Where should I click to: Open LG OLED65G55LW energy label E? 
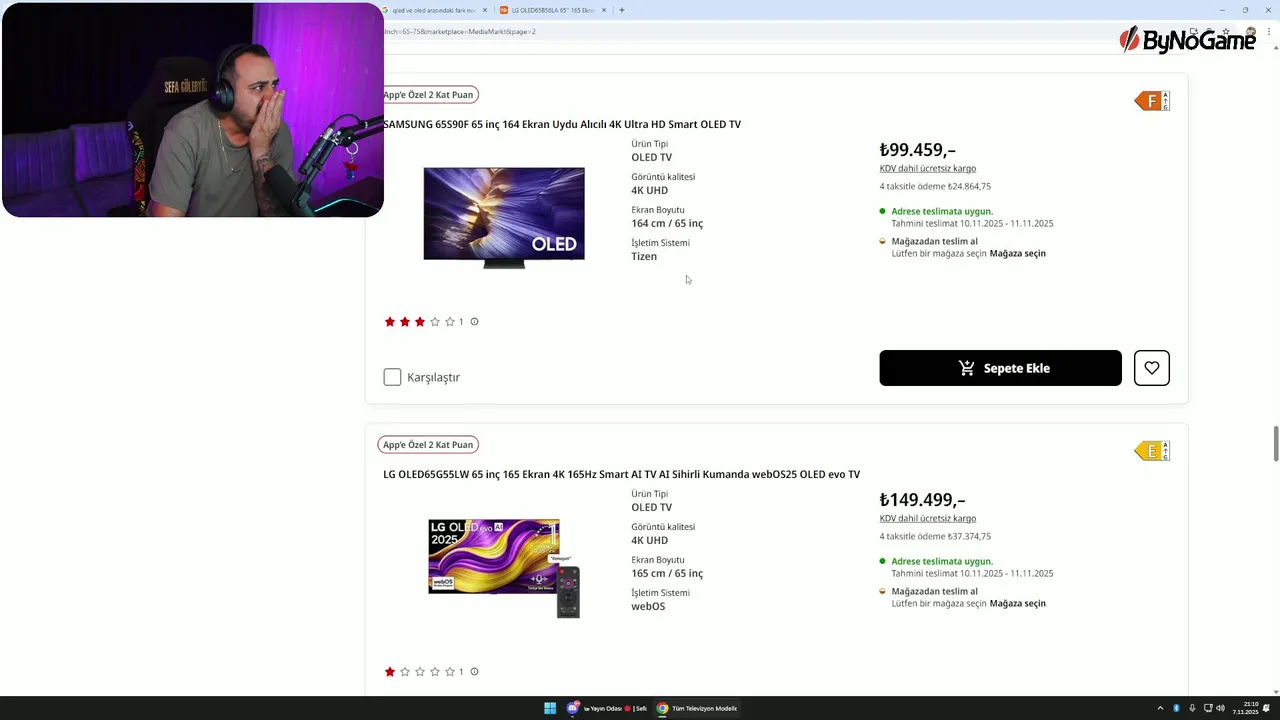1152,451
